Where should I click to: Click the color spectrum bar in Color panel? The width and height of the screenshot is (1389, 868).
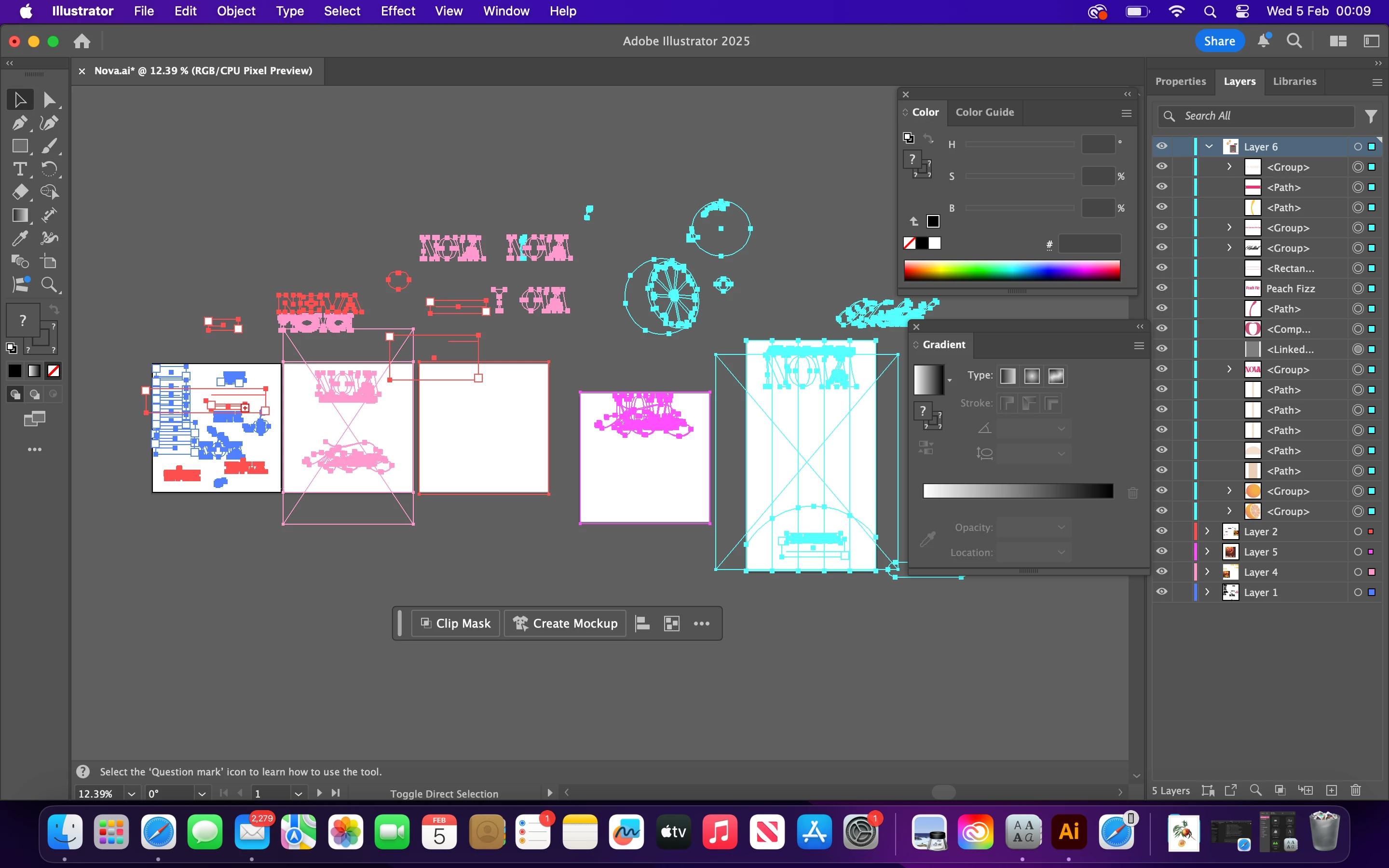pos(1011,270)
